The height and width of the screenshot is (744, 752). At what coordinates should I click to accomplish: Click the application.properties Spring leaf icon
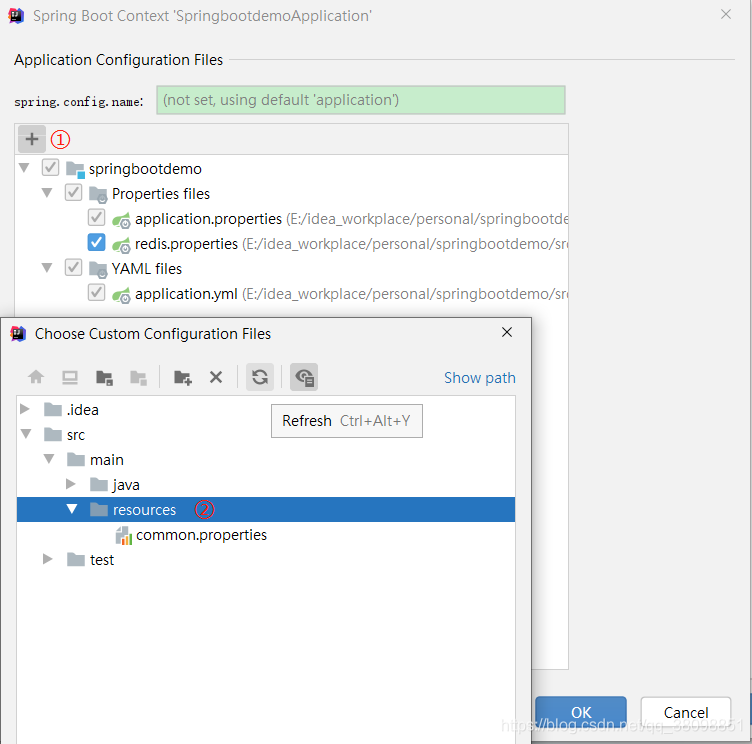pyautogui.click(x=121, y=220)
